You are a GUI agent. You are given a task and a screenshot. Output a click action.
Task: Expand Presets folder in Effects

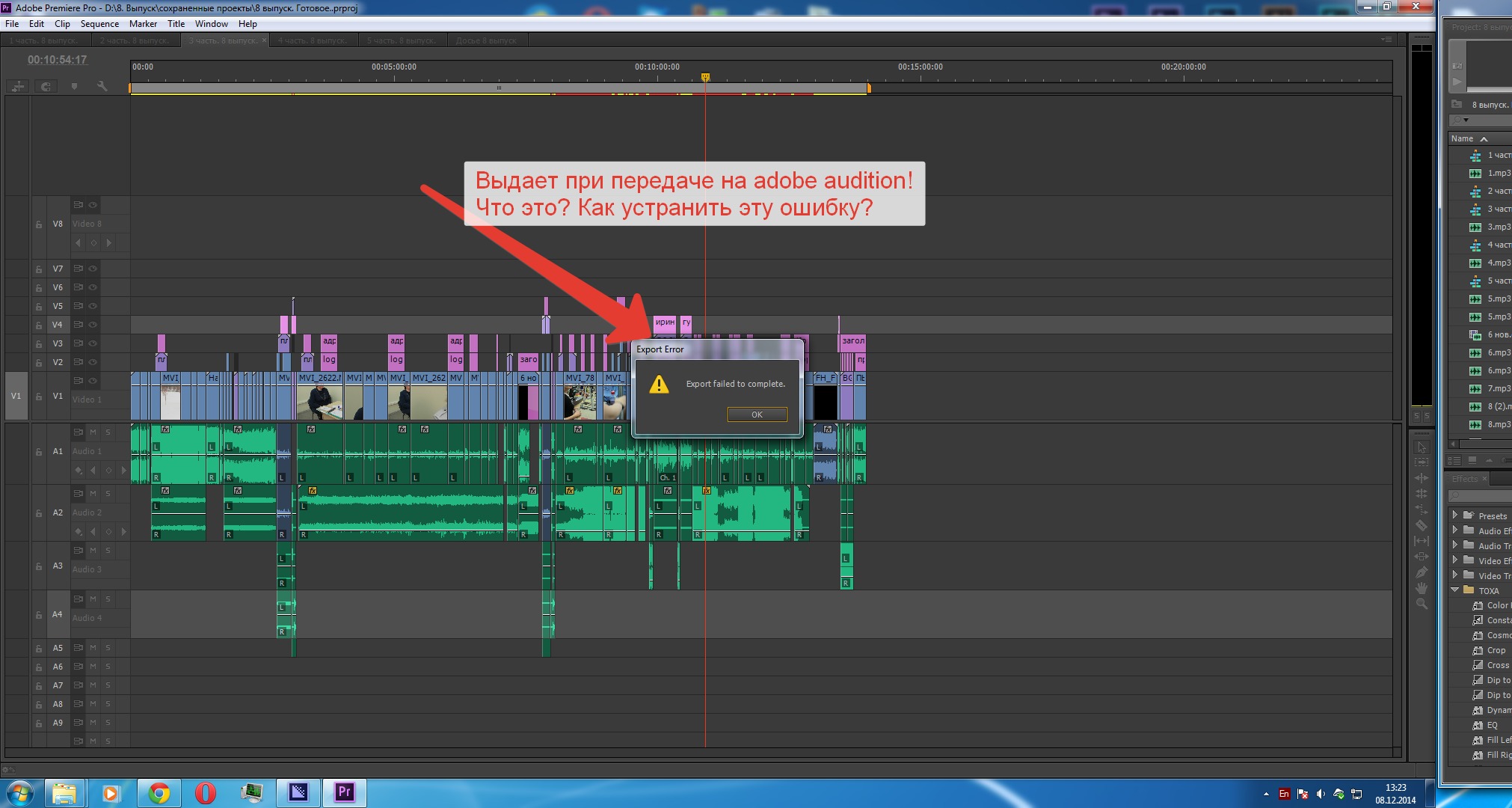(1454, 515)
